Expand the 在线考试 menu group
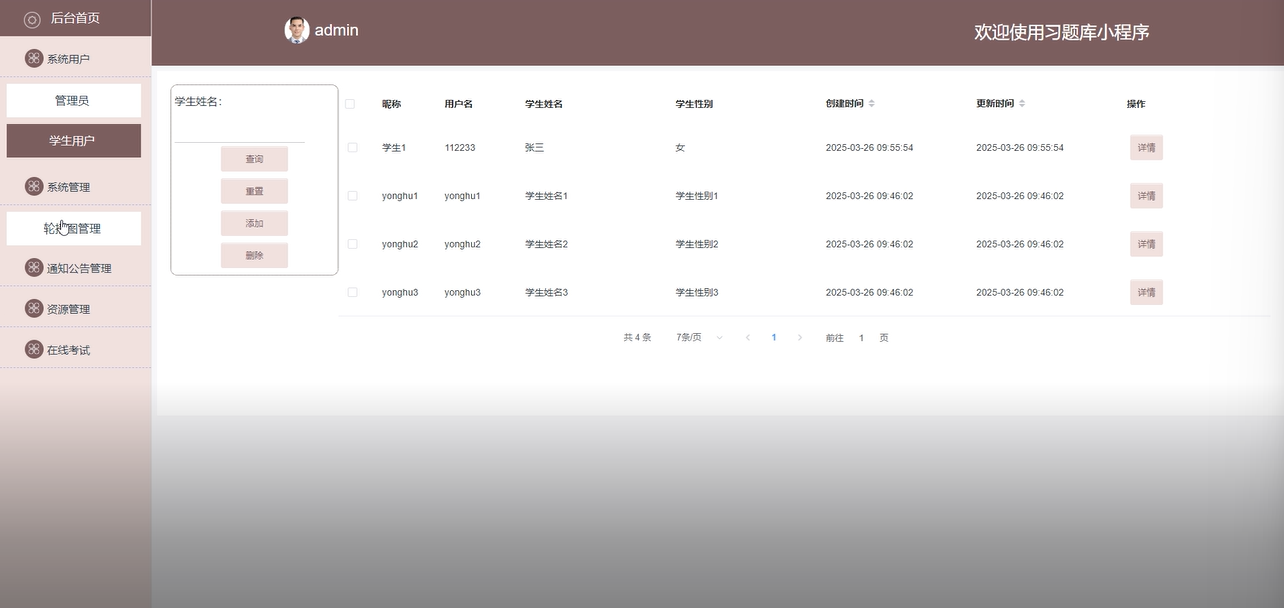This screenshot has height=608, width=1284. [75, 349]
